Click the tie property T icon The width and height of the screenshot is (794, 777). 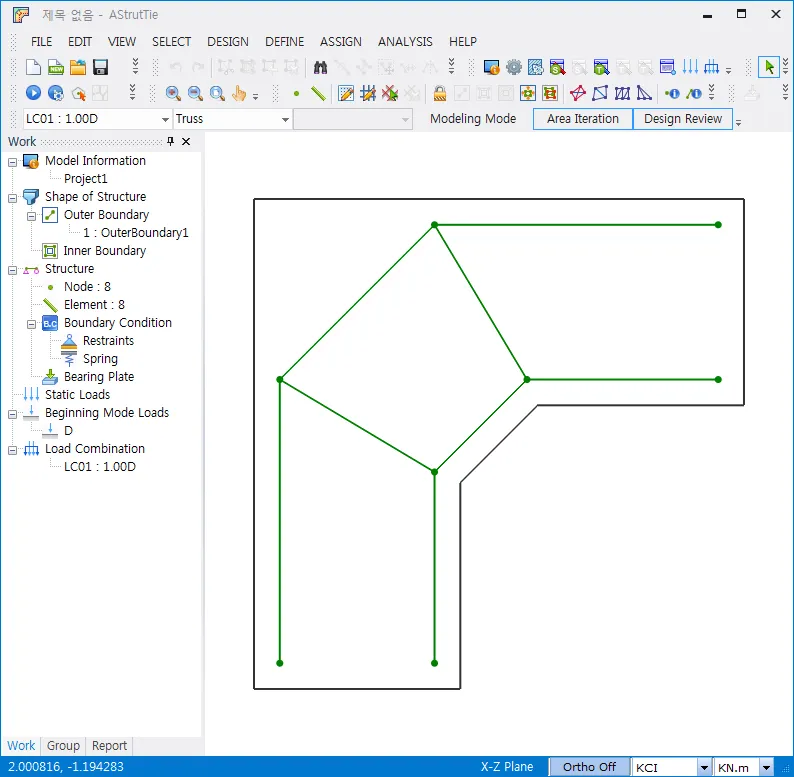pos(601,67)
